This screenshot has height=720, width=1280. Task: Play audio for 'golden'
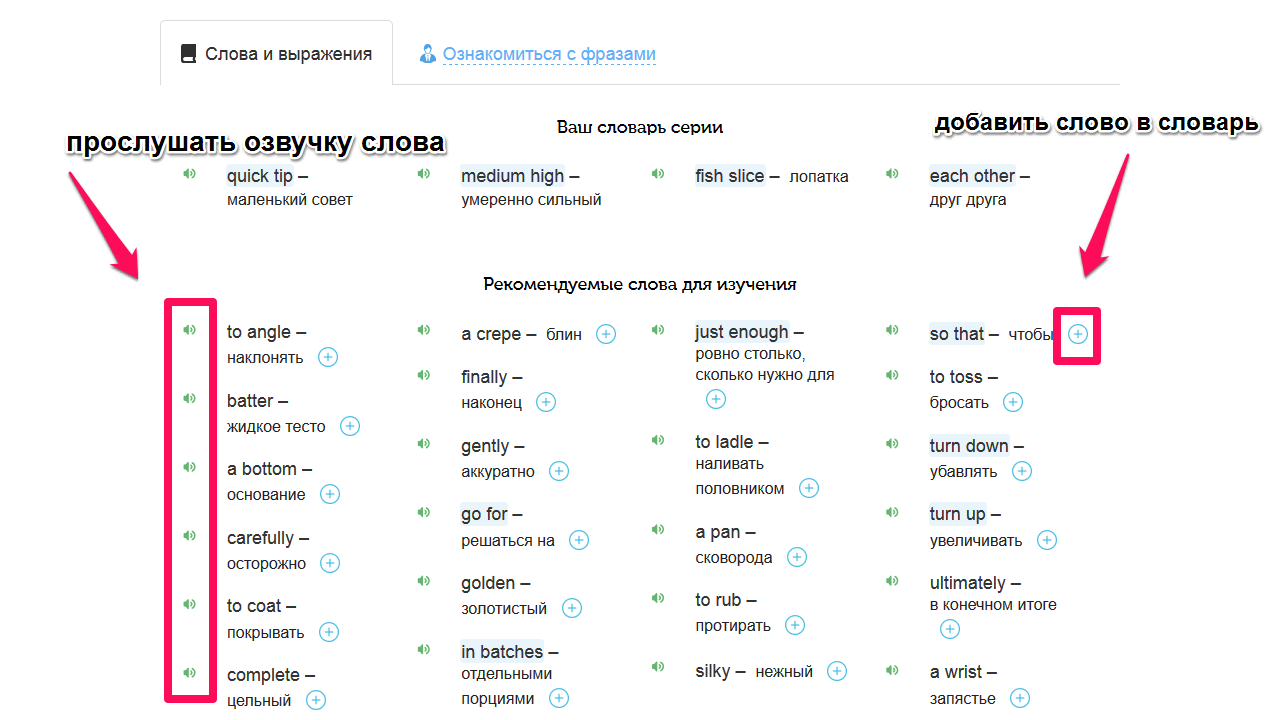424,581
